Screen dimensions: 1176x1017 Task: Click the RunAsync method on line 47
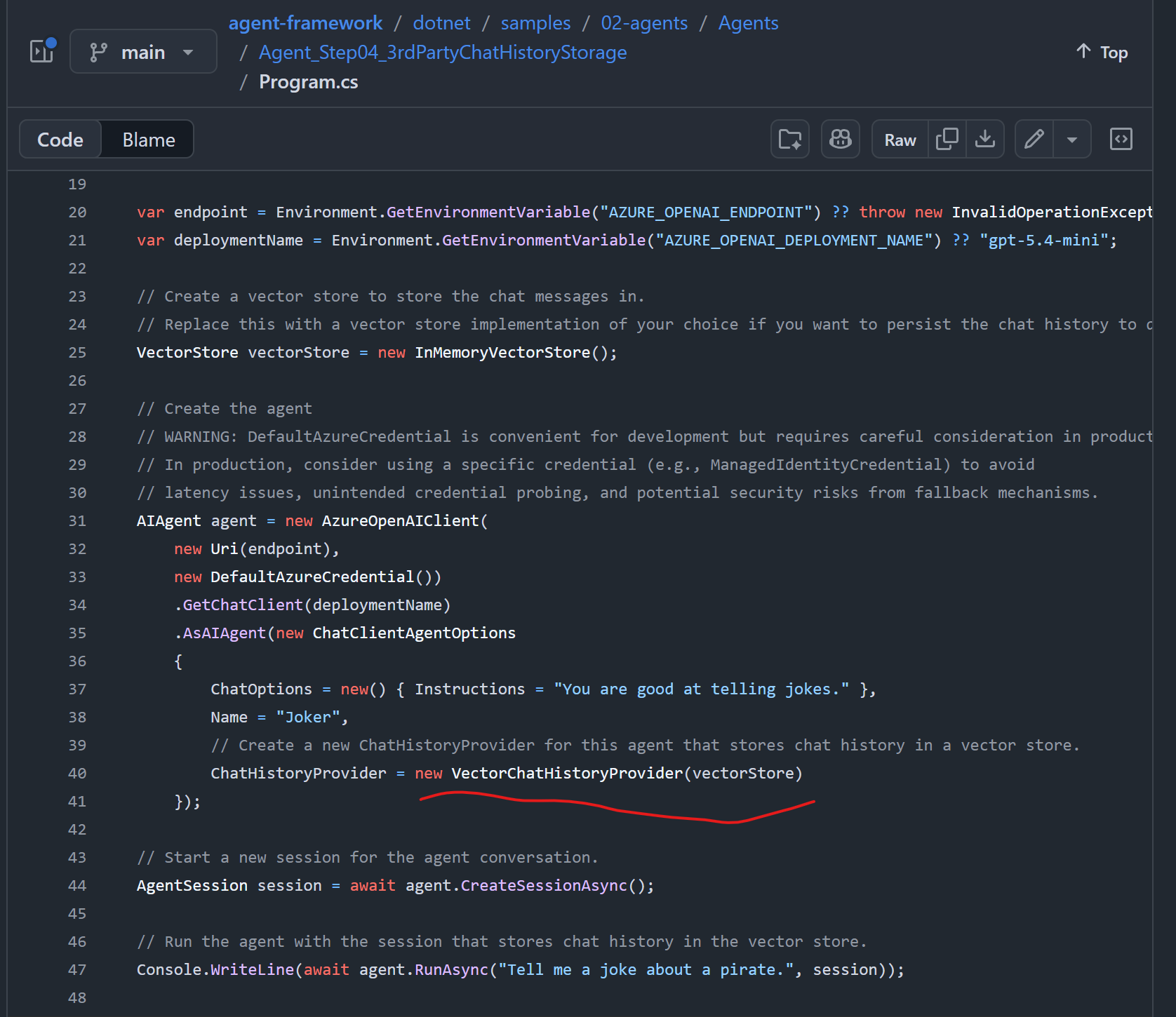(451, 969)
